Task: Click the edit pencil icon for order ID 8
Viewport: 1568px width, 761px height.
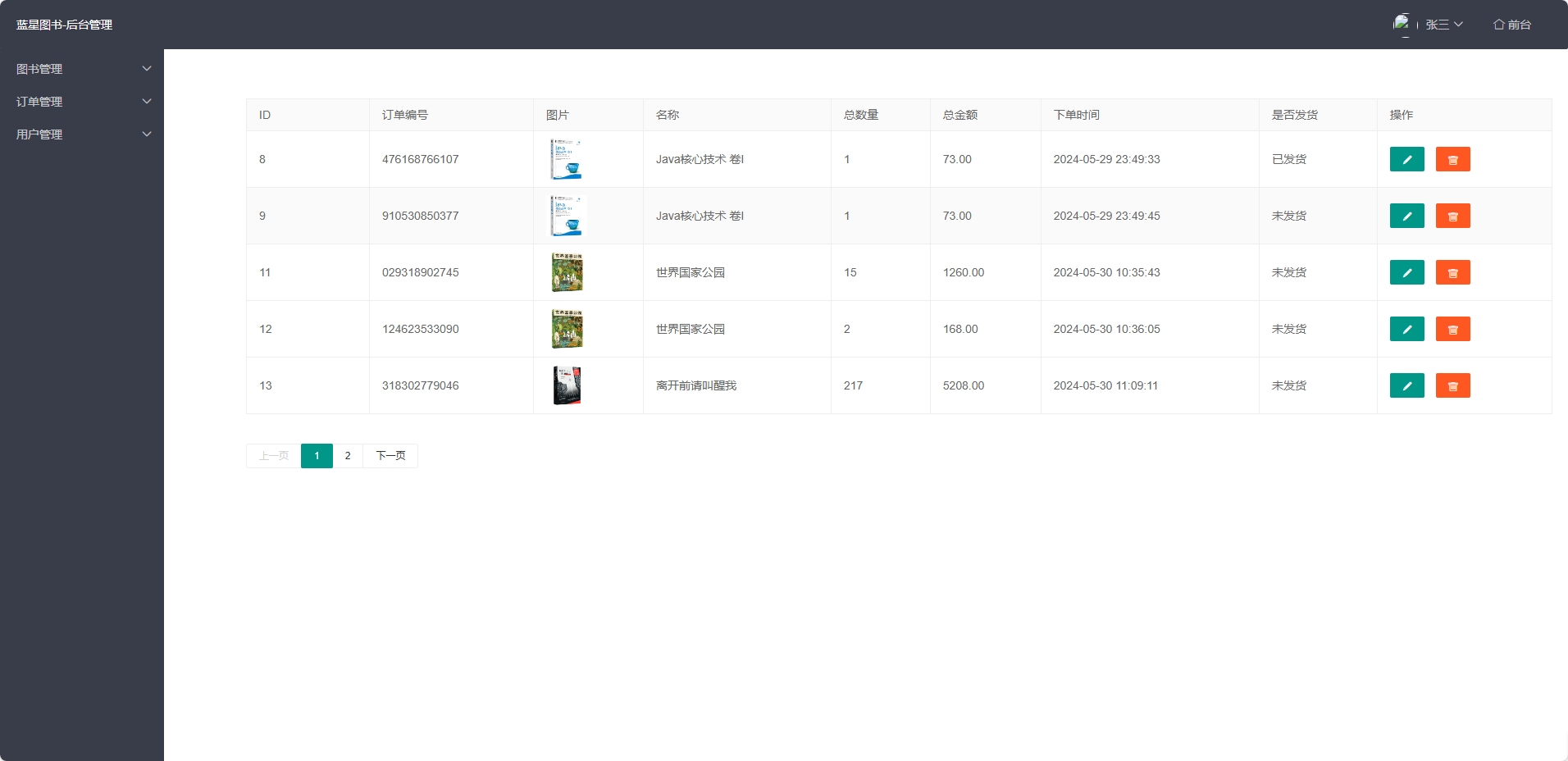Action: (x=1407, y=159)
